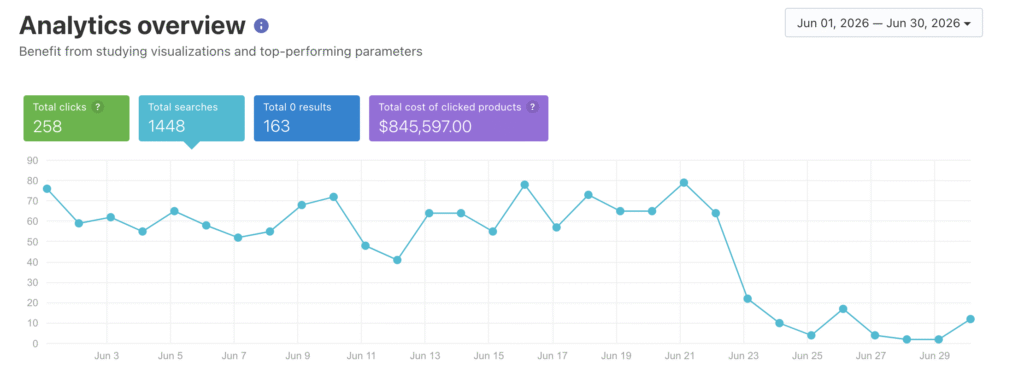Image resolution: width=1024 pixels, height=384 pixels.
Task: Click the Jun 16 data point at 78
Action: click(x=524, y=185)
